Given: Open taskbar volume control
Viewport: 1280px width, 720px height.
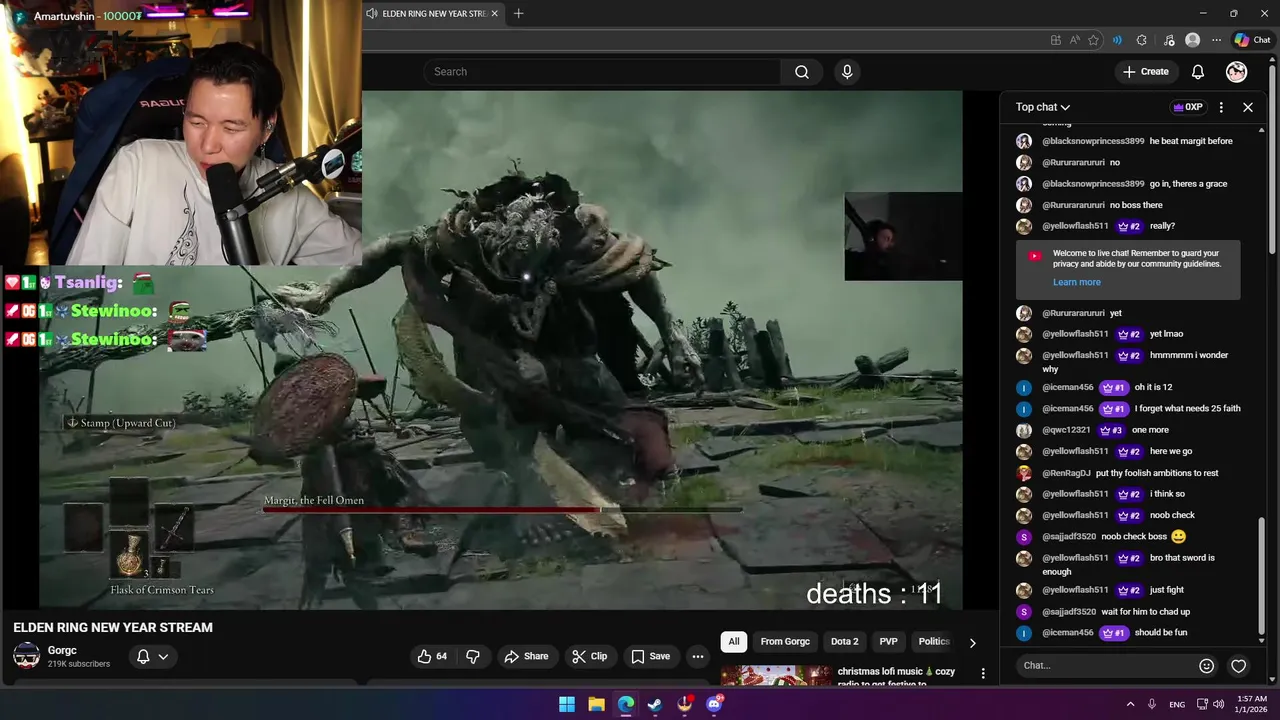Looking at the screenshot, I should pyautogui.click(x=1219, y=704).
